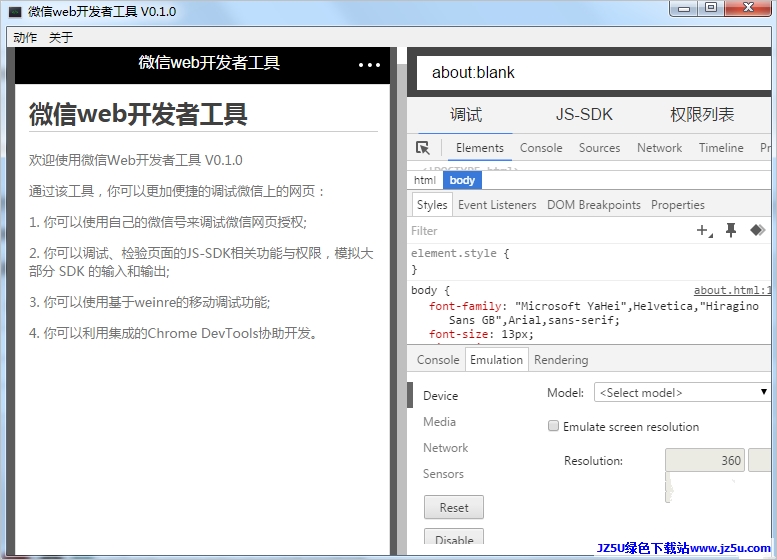Viewport: 777px width, 560px height.
Task: Open the Sources devtools tab
Action: 599,148
